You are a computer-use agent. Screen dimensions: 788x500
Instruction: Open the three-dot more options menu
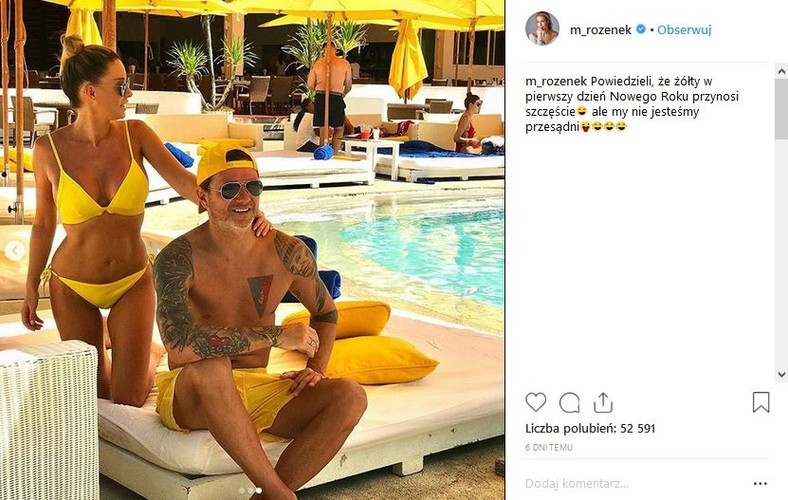click(x=760, y=483)
